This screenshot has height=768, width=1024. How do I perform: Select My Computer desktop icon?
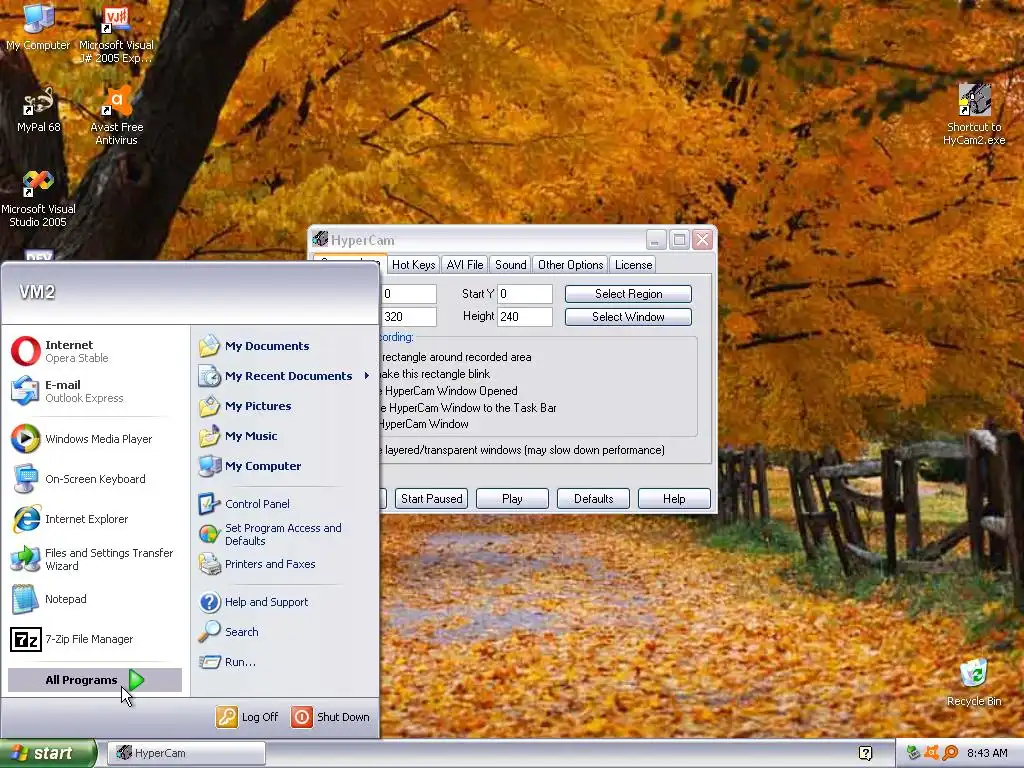pyautogui.click(x=38, y=28)
